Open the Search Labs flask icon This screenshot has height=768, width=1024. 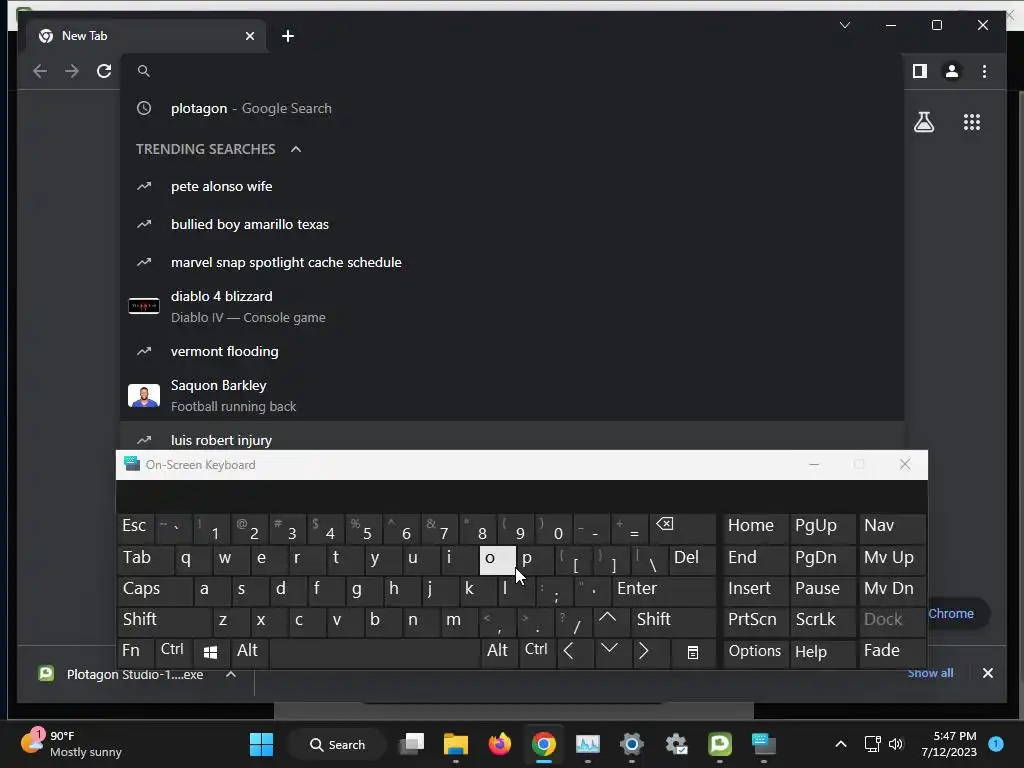[x=923, y=122]
